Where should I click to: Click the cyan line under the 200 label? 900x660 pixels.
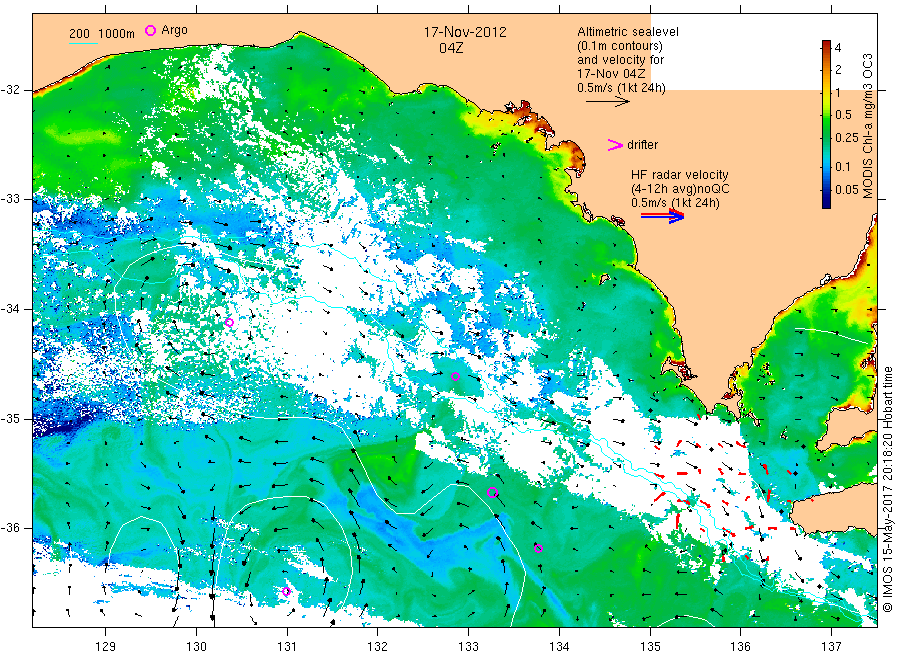click(83, 43)
